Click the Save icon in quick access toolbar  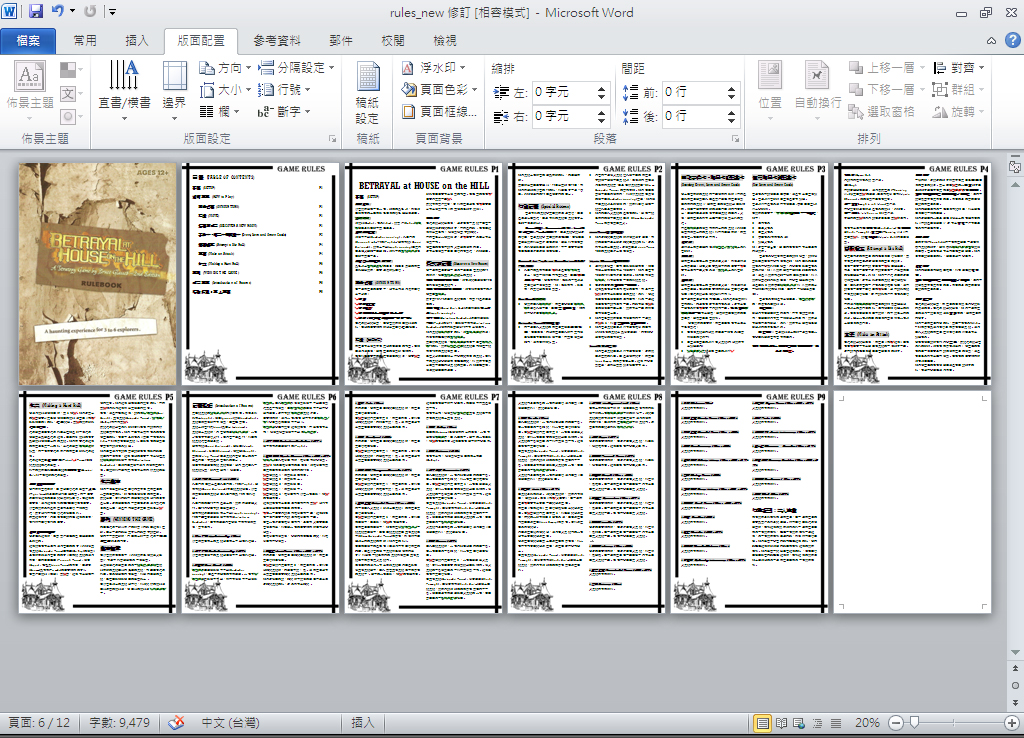[x=35, y=11]
